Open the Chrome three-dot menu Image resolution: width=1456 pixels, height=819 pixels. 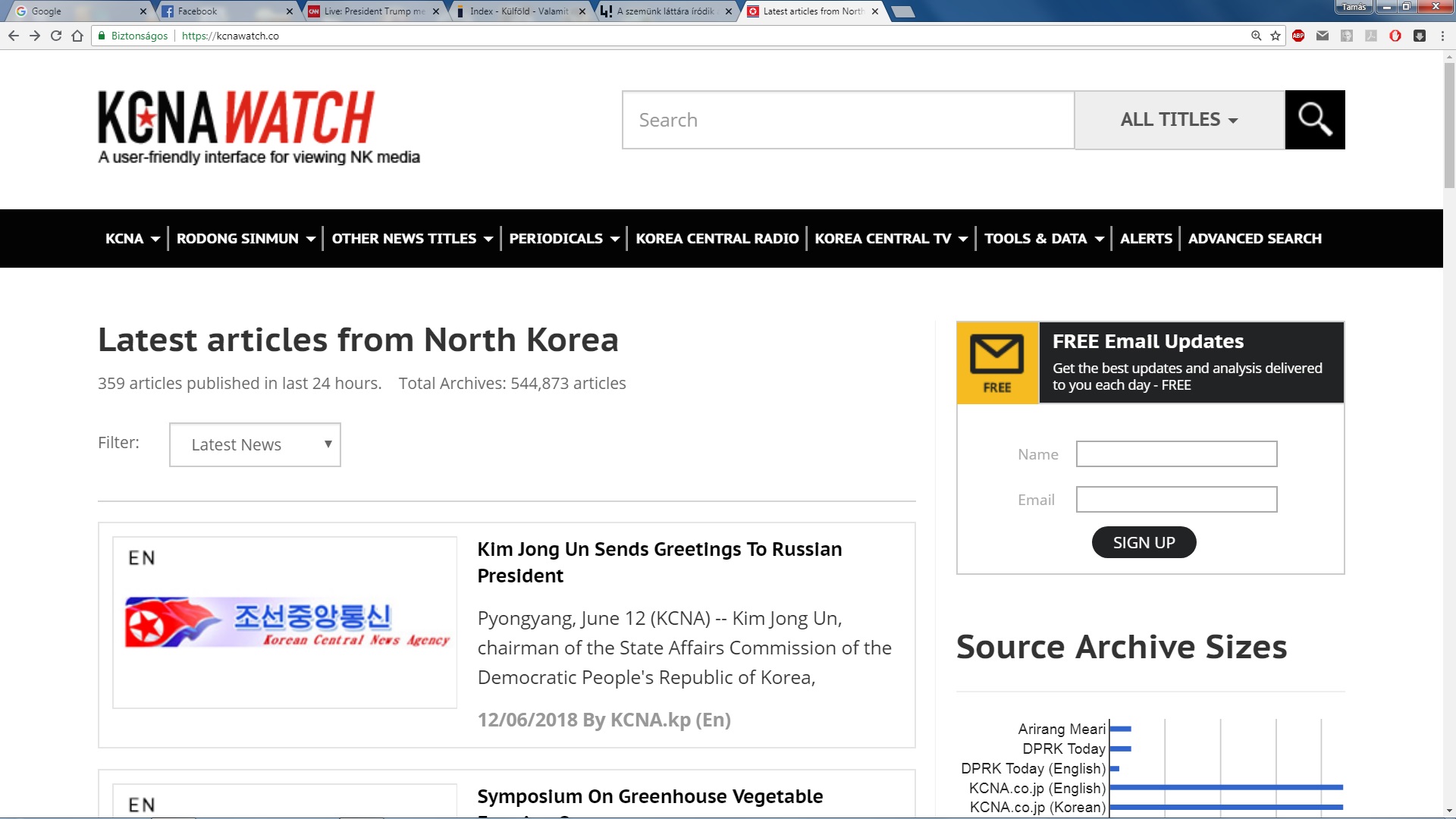tap(1442, 36)
